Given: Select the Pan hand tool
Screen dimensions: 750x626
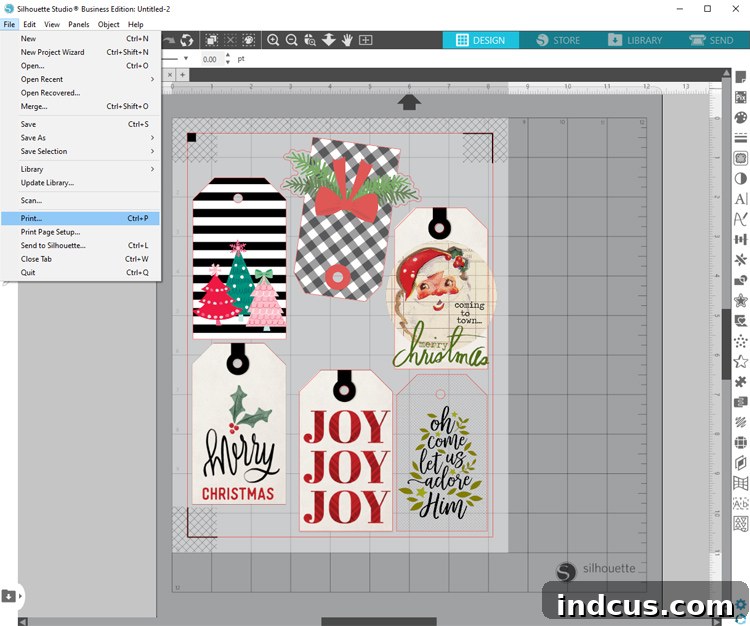Looking at the screenshot, I should [x=347, y=40].
